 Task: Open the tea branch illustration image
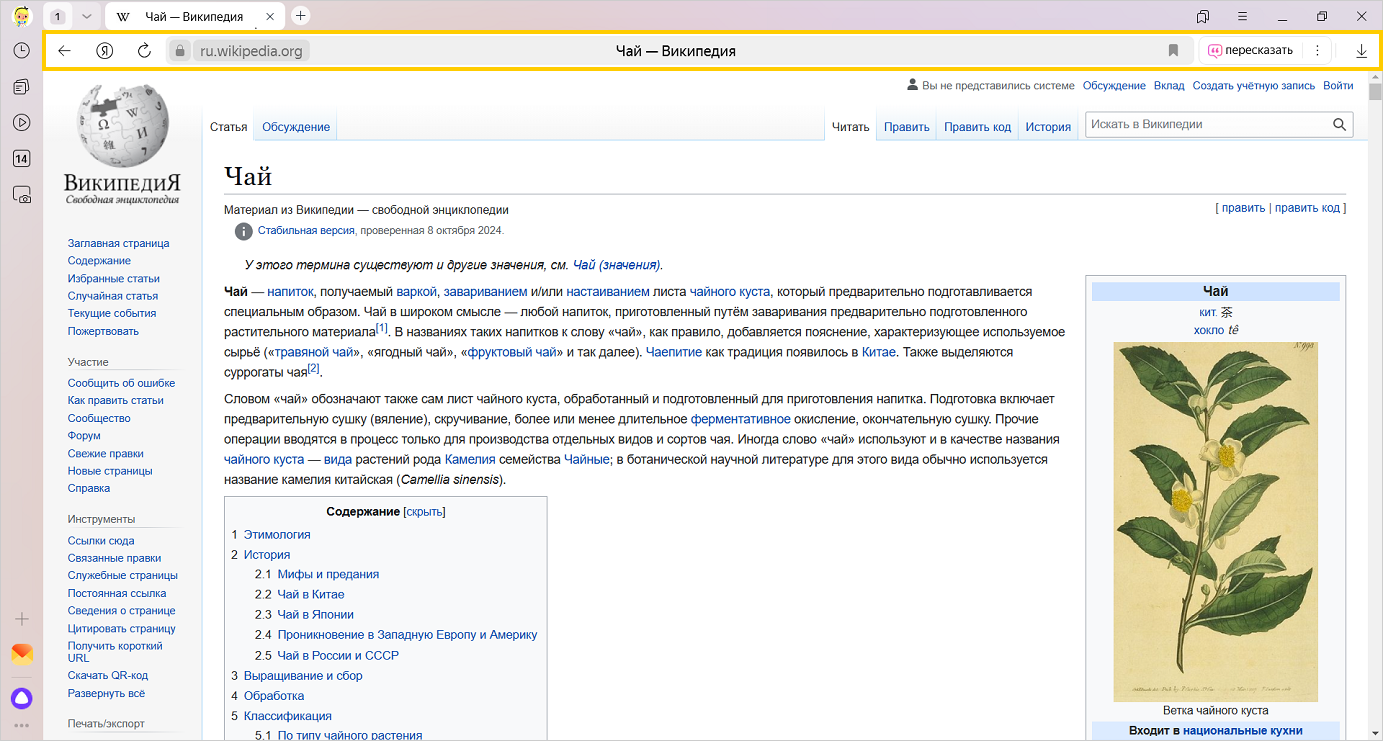click(1215, 521)
